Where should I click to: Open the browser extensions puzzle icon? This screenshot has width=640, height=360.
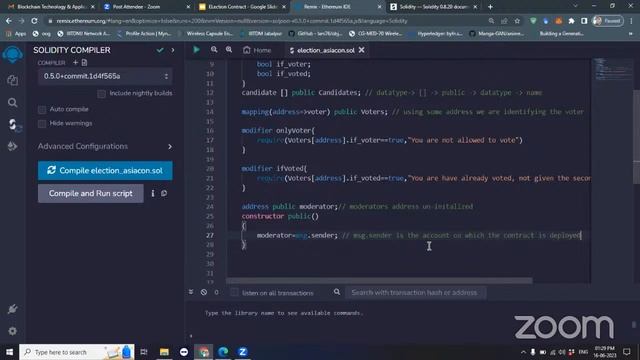click(571, 21)
